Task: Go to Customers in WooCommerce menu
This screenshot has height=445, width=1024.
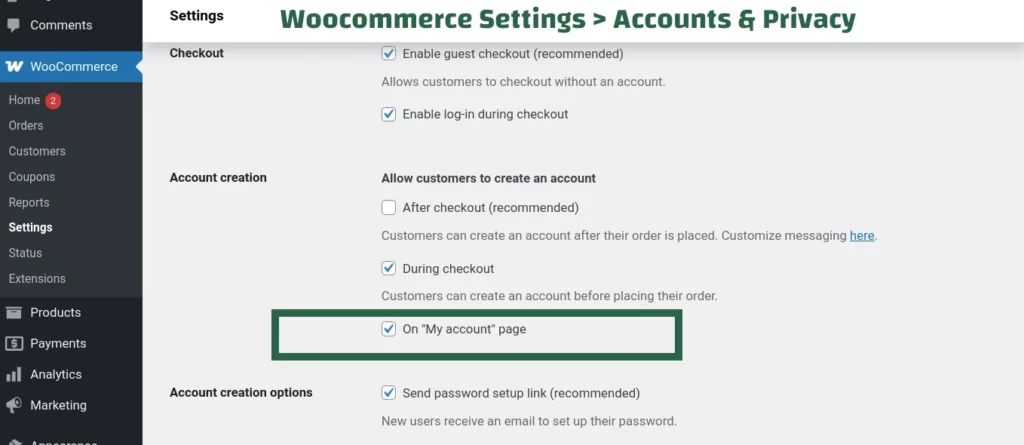Action: coord(37,151)
